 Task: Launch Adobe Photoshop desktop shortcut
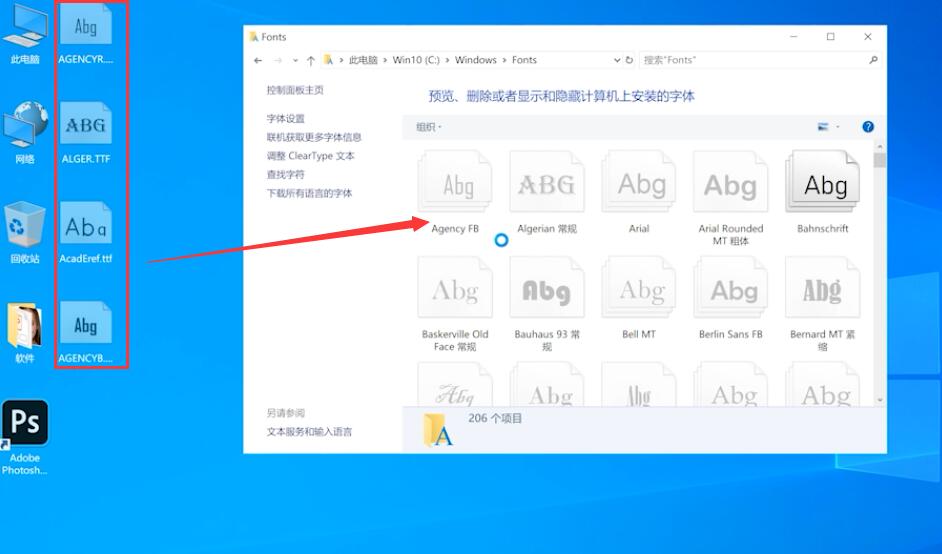pos(25,437)
